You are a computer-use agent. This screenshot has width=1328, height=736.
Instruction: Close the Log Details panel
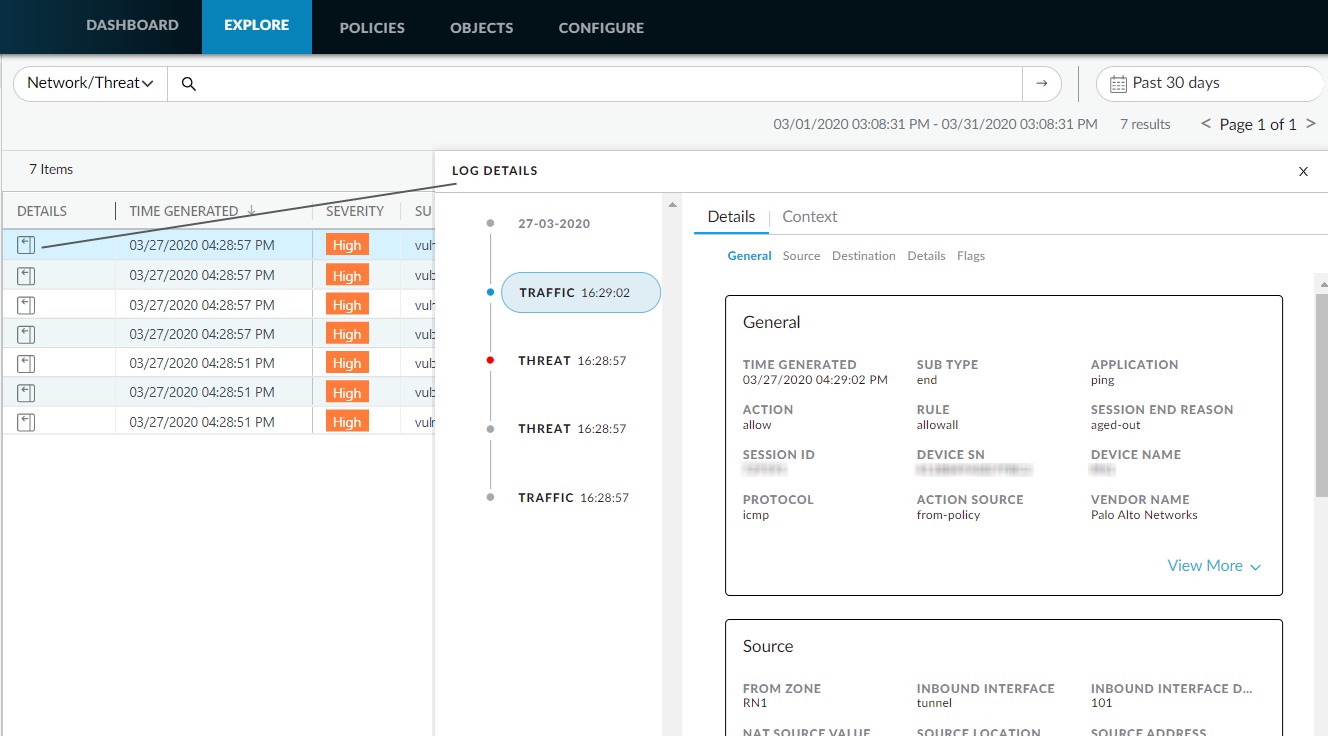[x=1303, y=172]
